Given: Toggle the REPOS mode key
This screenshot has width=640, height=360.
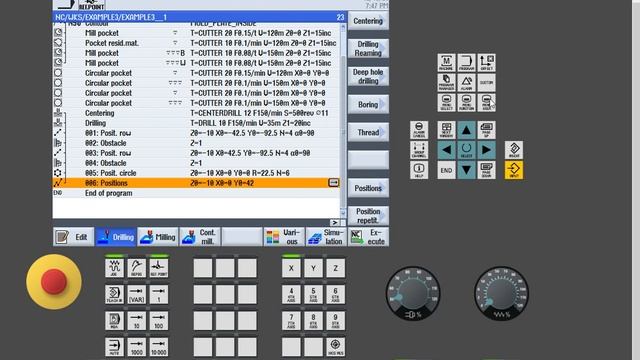Looking at the screenshot, I should (137, 268).
